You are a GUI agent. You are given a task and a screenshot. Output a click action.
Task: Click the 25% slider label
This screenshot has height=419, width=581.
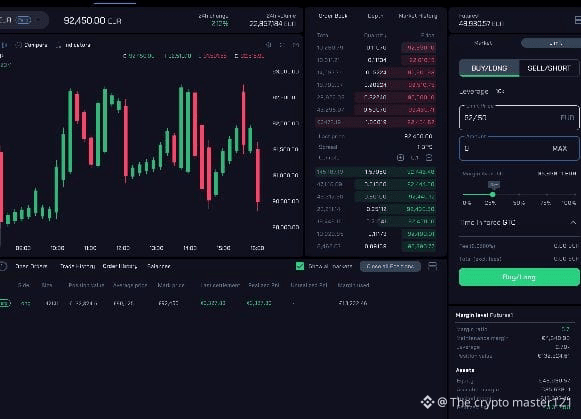490,203
